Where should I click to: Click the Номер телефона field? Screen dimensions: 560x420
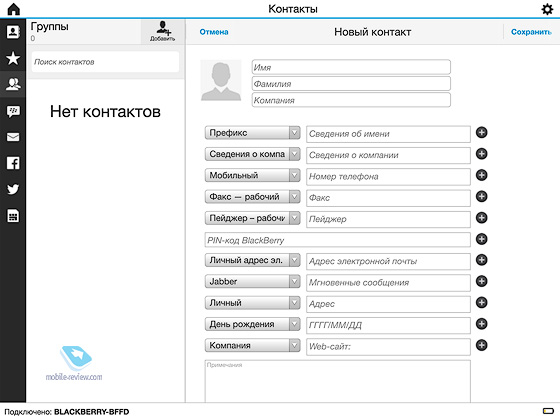[388, 176]
